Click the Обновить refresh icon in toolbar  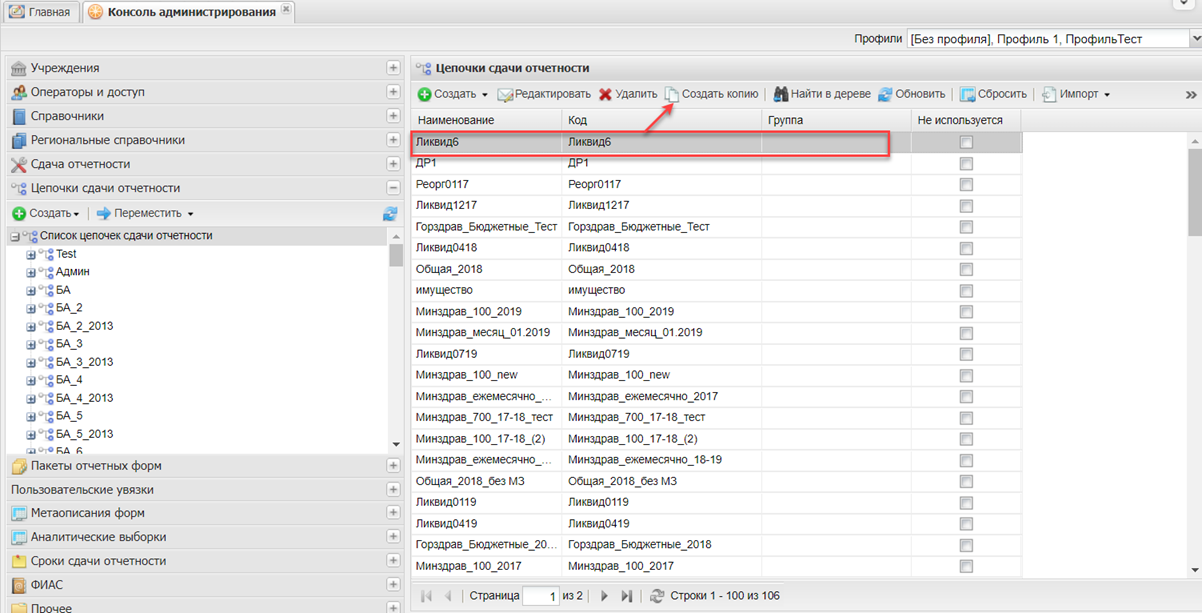tap(885, 94)
